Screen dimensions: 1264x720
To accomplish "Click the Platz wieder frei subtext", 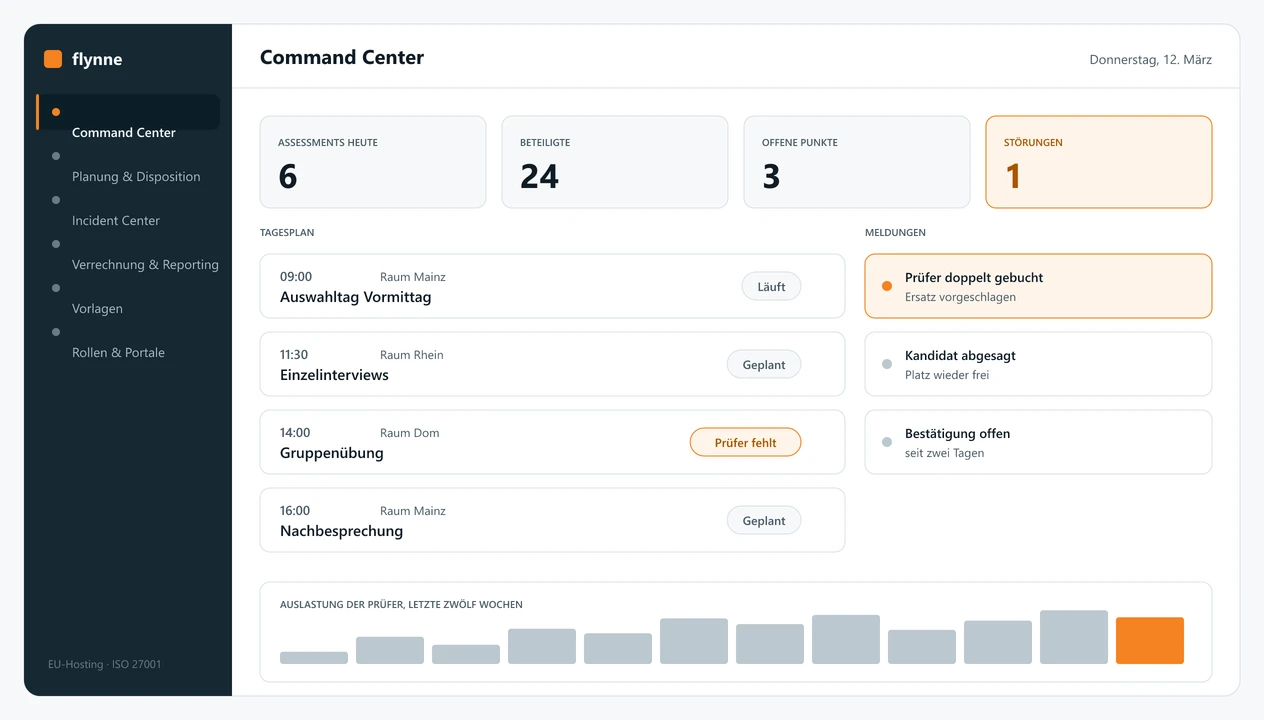I will [x=947, y=375].
